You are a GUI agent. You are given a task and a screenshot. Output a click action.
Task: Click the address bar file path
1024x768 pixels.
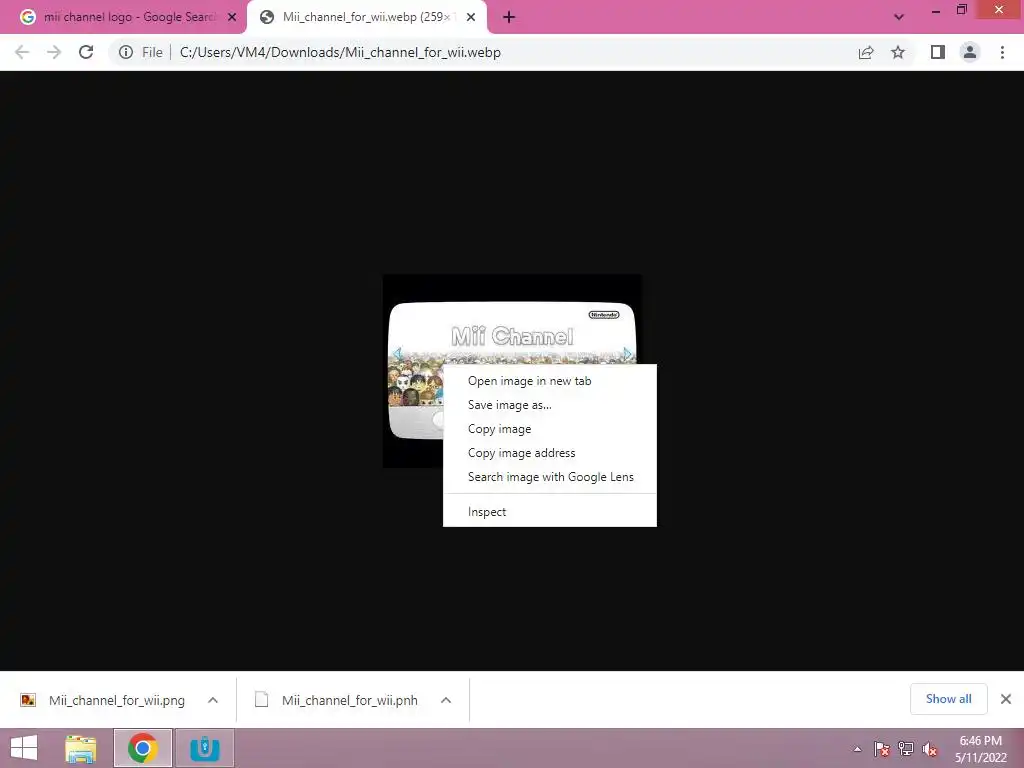click(340, 52)
